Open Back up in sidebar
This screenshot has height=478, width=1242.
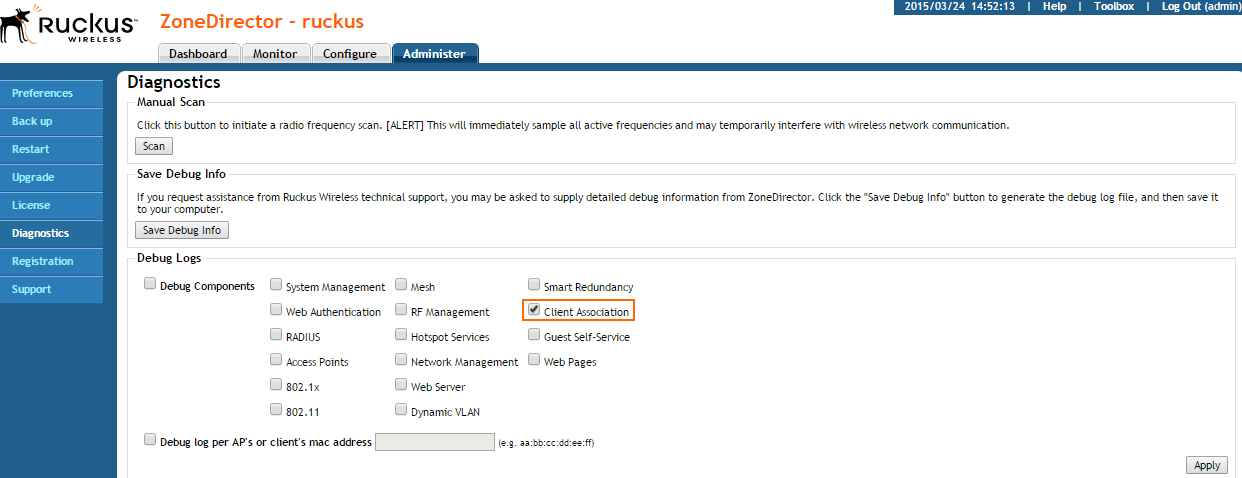tap(52, 121)
